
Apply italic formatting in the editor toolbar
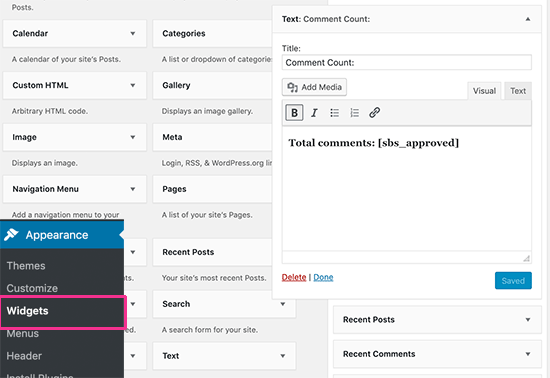[x=314, y=113]
